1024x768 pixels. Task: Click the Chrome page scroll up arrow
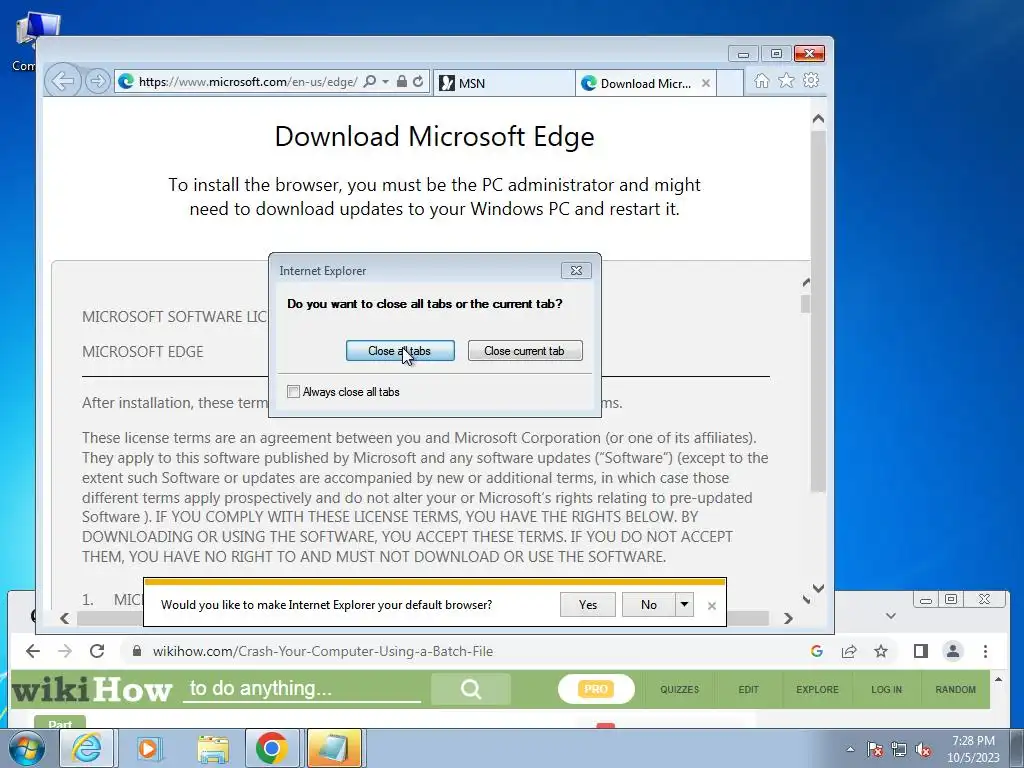(999, 680)
